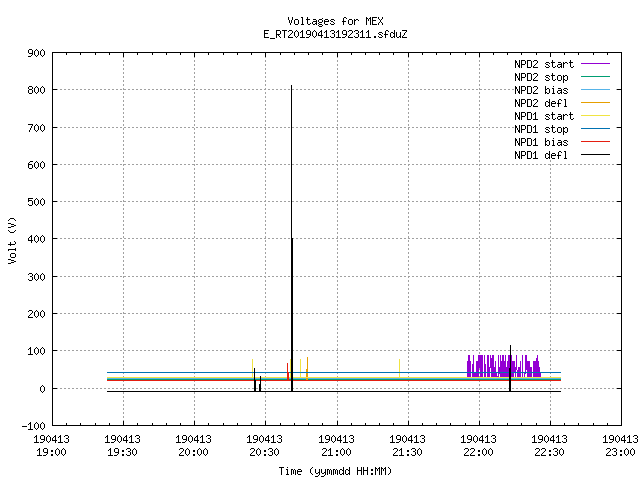640x480 pixels.
Task: Click the dark blue NPD1 stop legend line
Action: (596, 129)
